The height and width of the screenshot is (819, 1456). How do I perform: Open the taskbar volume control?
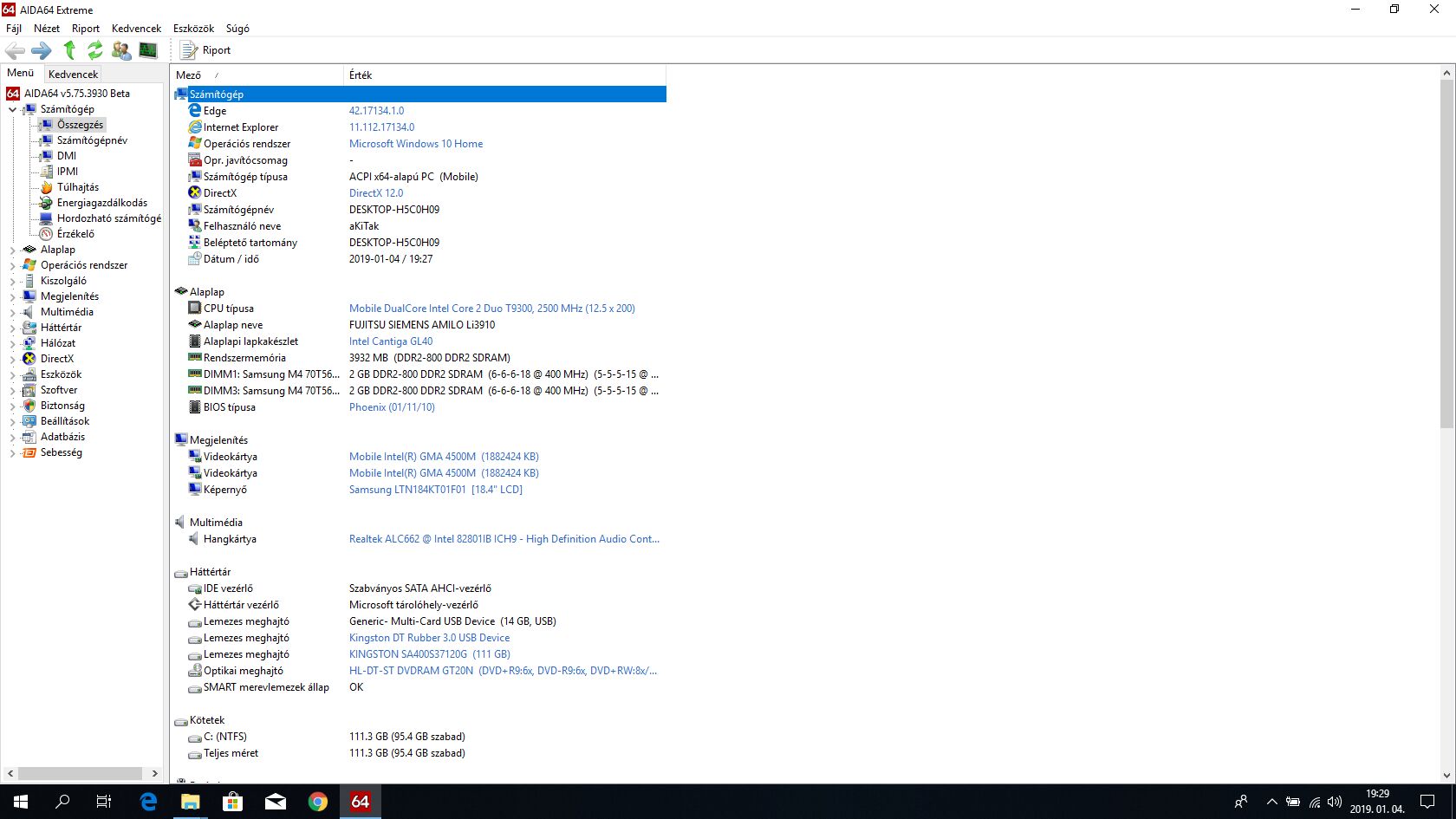coord(1335,802)
